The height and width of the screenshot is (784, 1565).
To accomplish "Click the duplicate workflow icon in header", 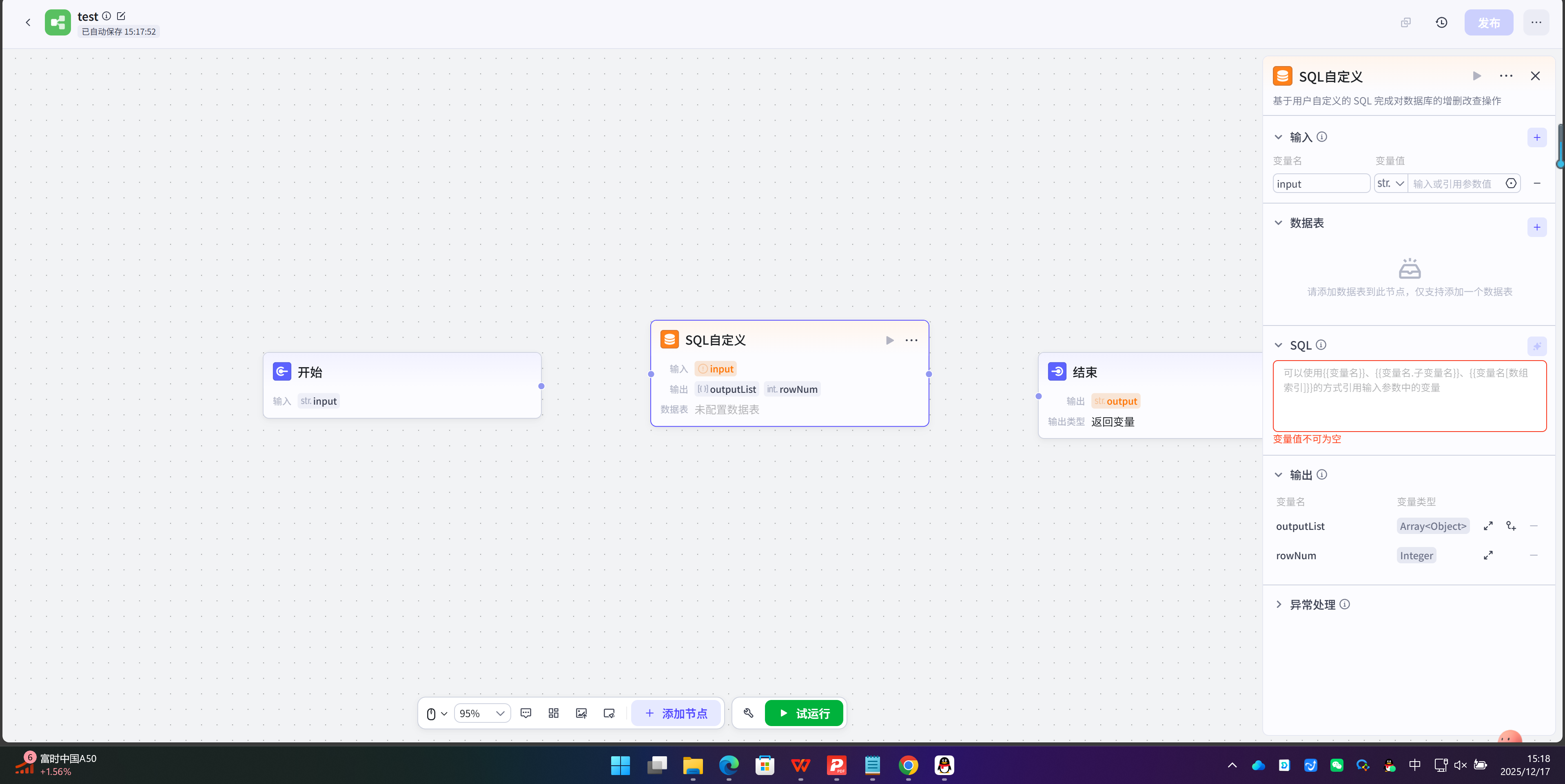I will 1405,22.
